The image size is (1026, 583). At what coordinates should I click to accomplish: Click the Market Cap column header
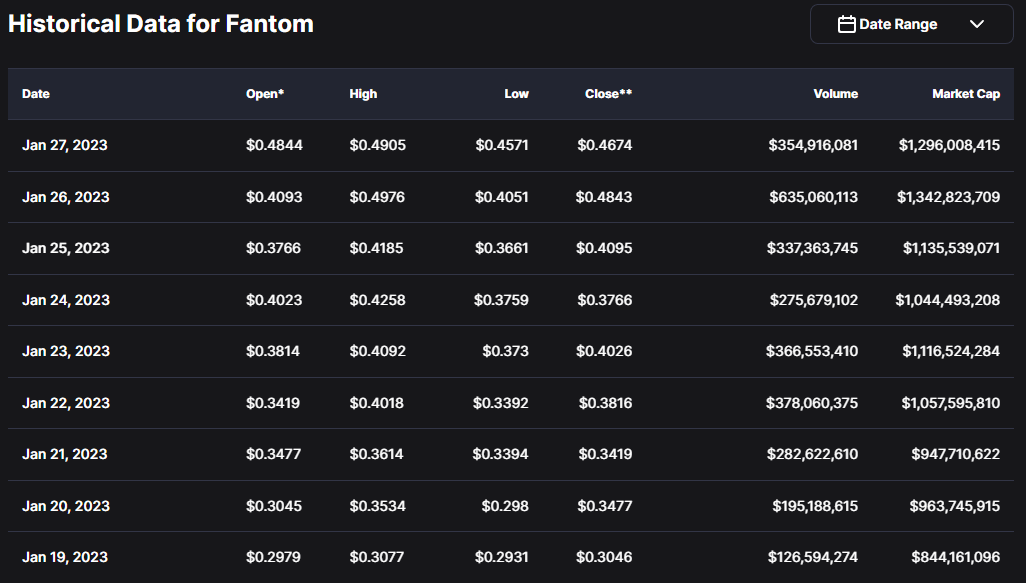(x=965, y=94)
